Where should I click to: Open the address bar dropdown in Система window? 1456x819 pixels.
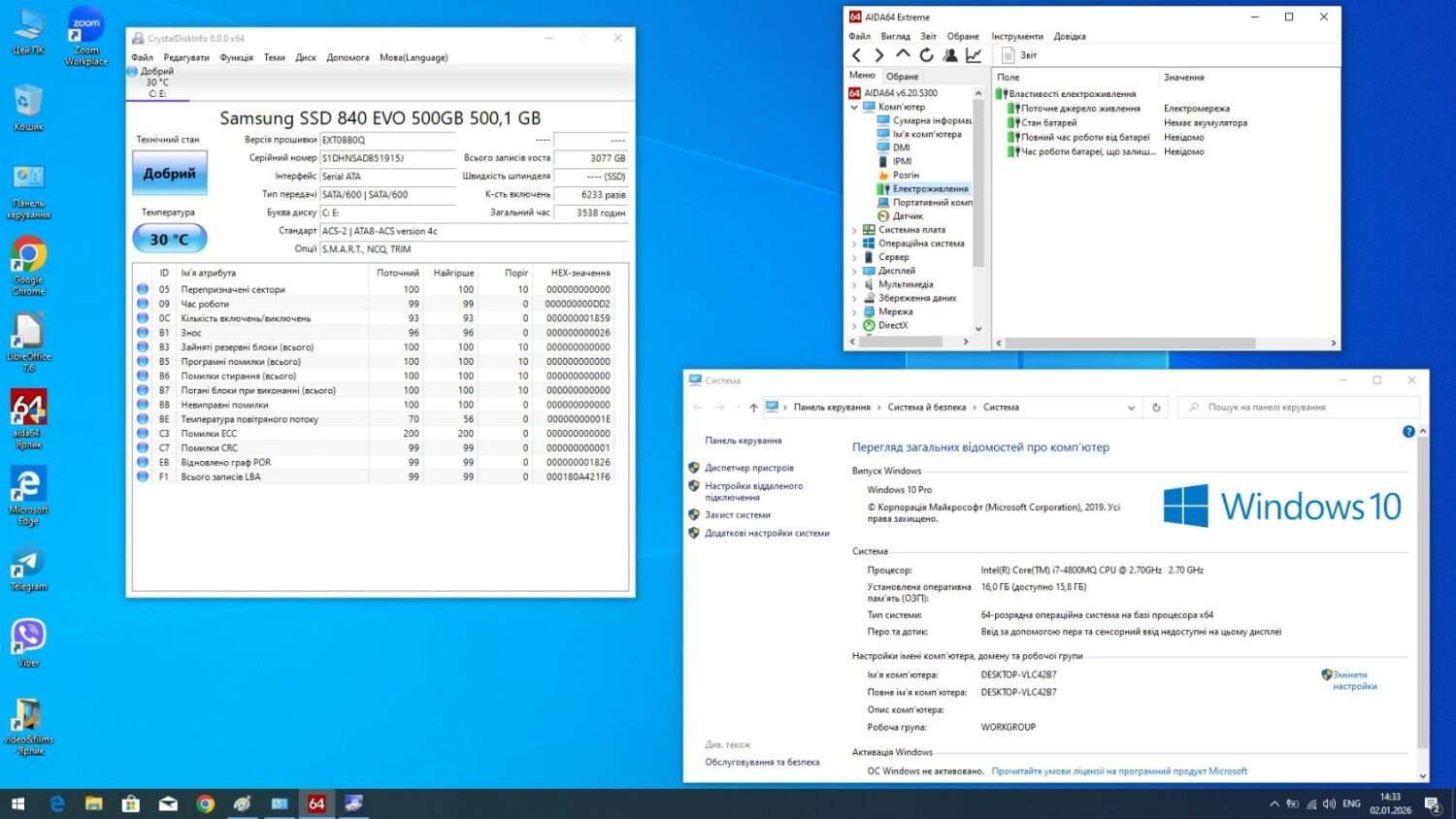click(1131, 408)
